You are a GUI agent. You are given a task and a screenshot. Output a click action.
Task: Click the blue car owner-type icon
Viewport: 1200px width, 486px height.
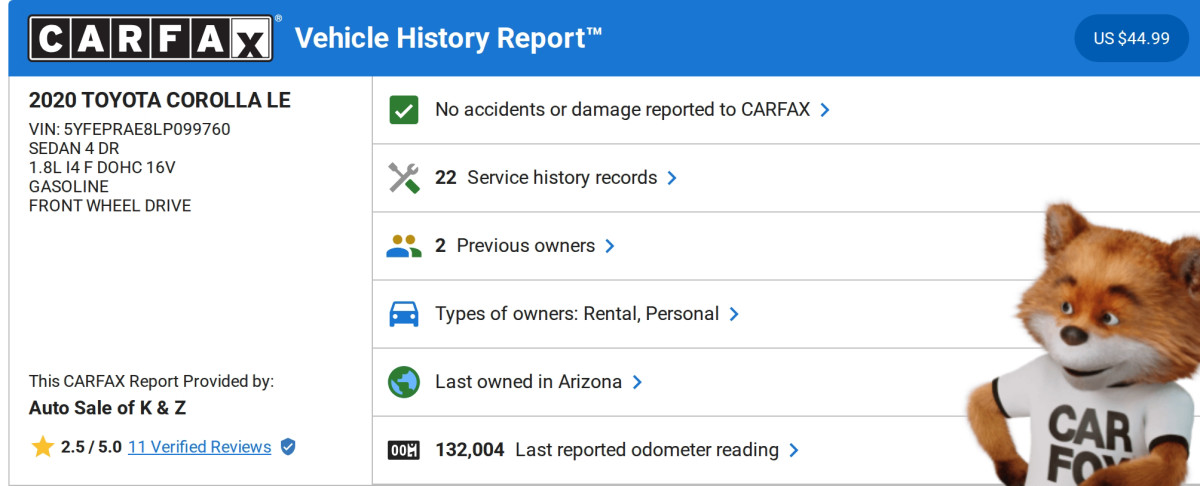403,314
